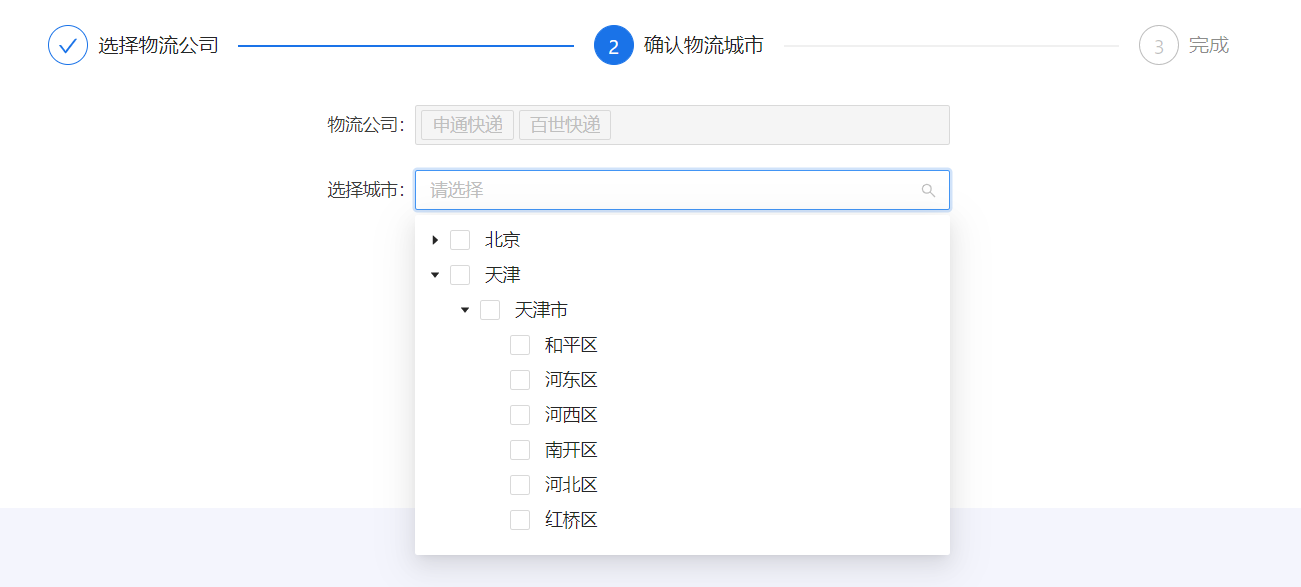Click the disabled 物流公司 field
This screenshot has width=1301, height=587.
682,125
